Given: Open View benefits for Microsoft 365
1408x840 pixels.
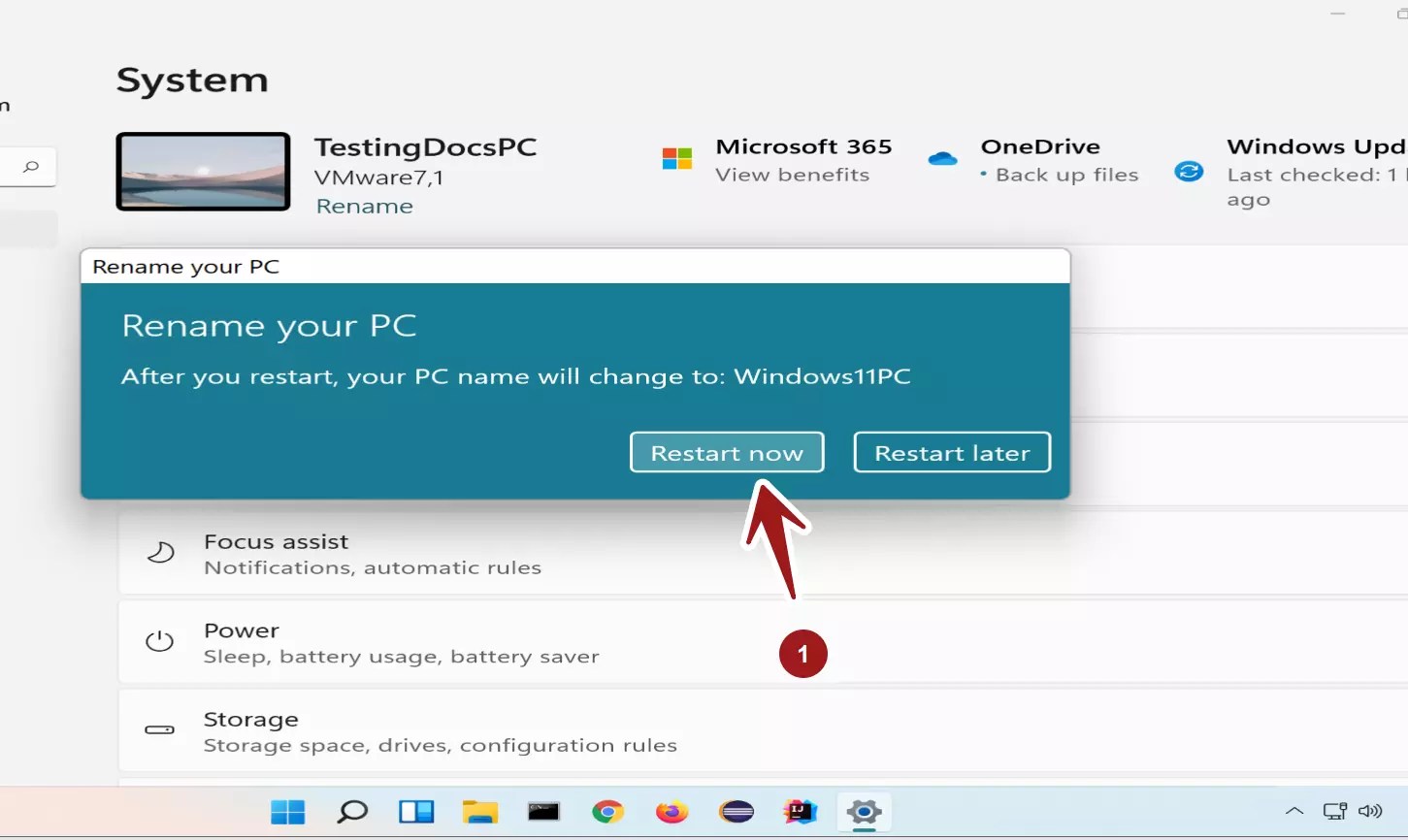Looking at the screenshot, I should [792, 175].
